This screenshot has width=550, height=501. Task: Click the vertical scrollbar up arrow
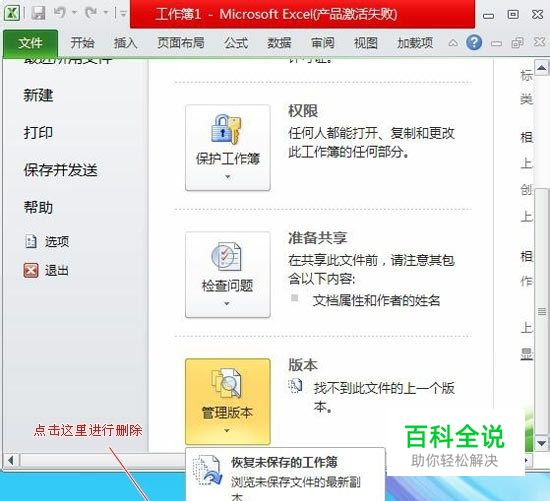click(542, 68)
